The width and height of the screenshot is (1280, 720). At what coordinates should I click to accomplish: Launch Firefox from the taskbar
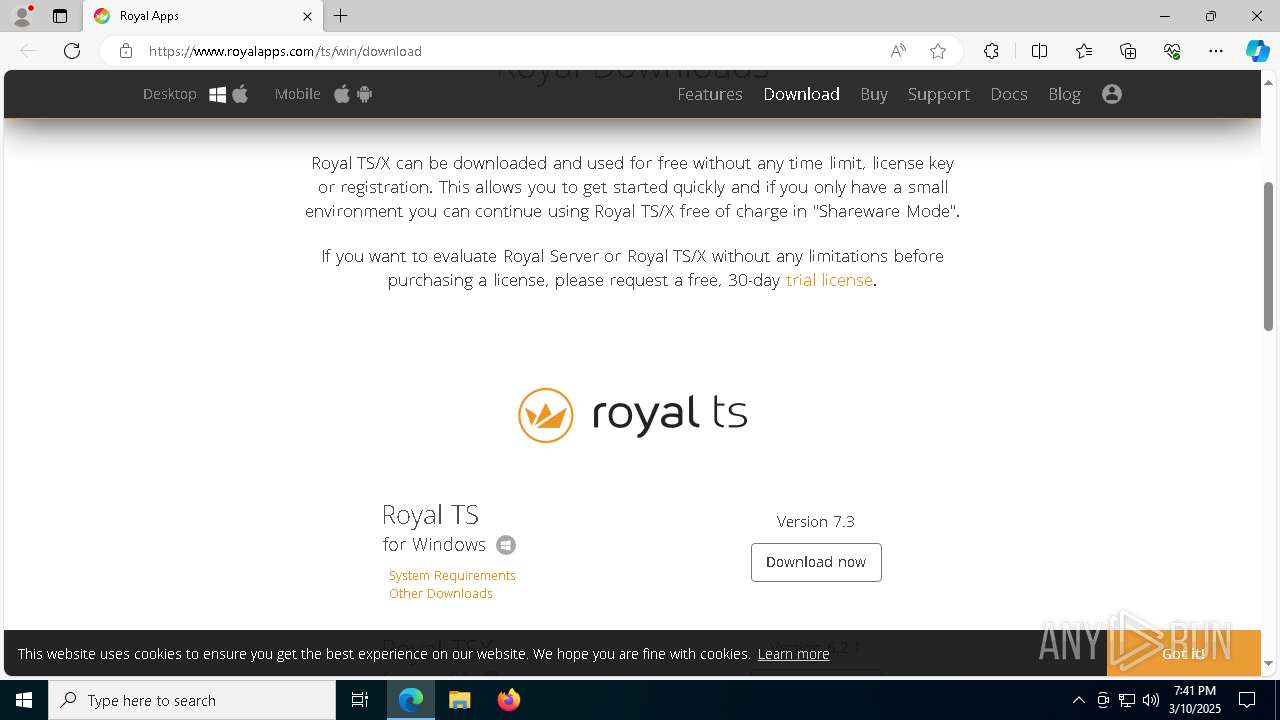click(x=509, y=700)
